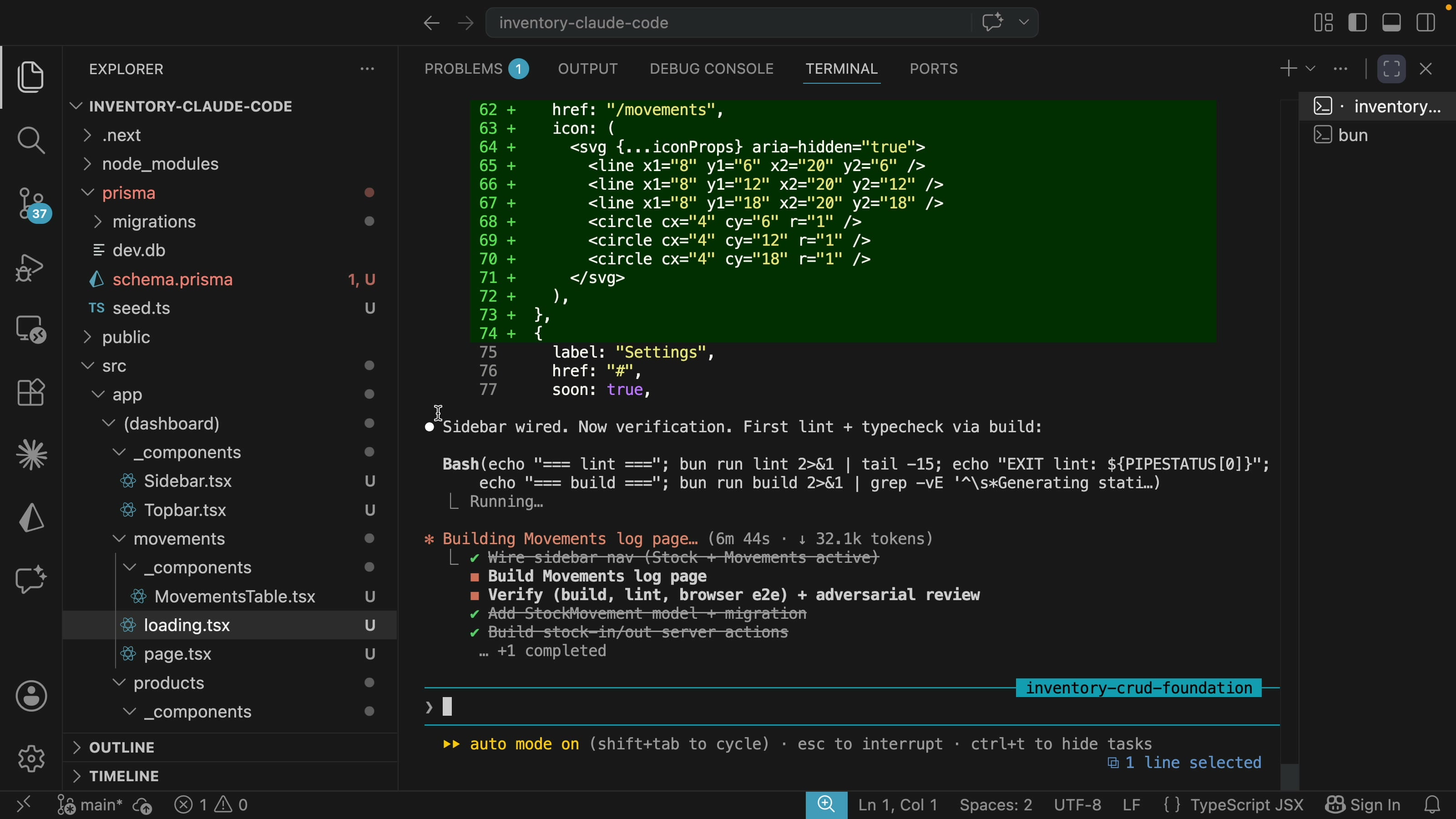1456x819 pixels.
Task: Toggle maximized panel size
Action: tap(1391, 69)
